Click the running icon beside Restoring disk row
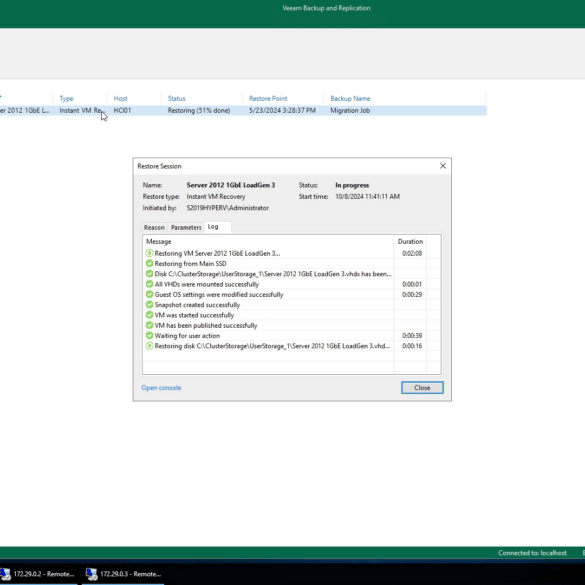Image resolution: width=585 pixels, height=585 pixels. click(x=149, y=346)
